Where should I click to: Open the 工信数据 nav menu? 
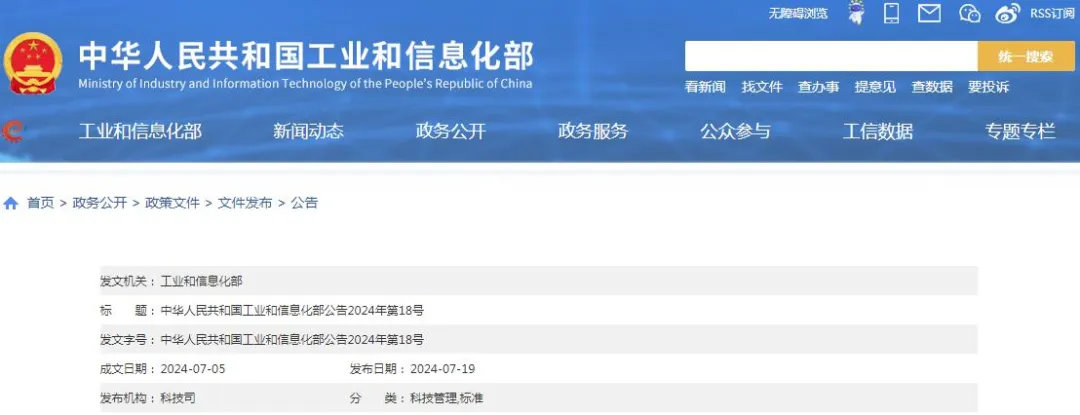pyautogui.click(x=878, y=131)
